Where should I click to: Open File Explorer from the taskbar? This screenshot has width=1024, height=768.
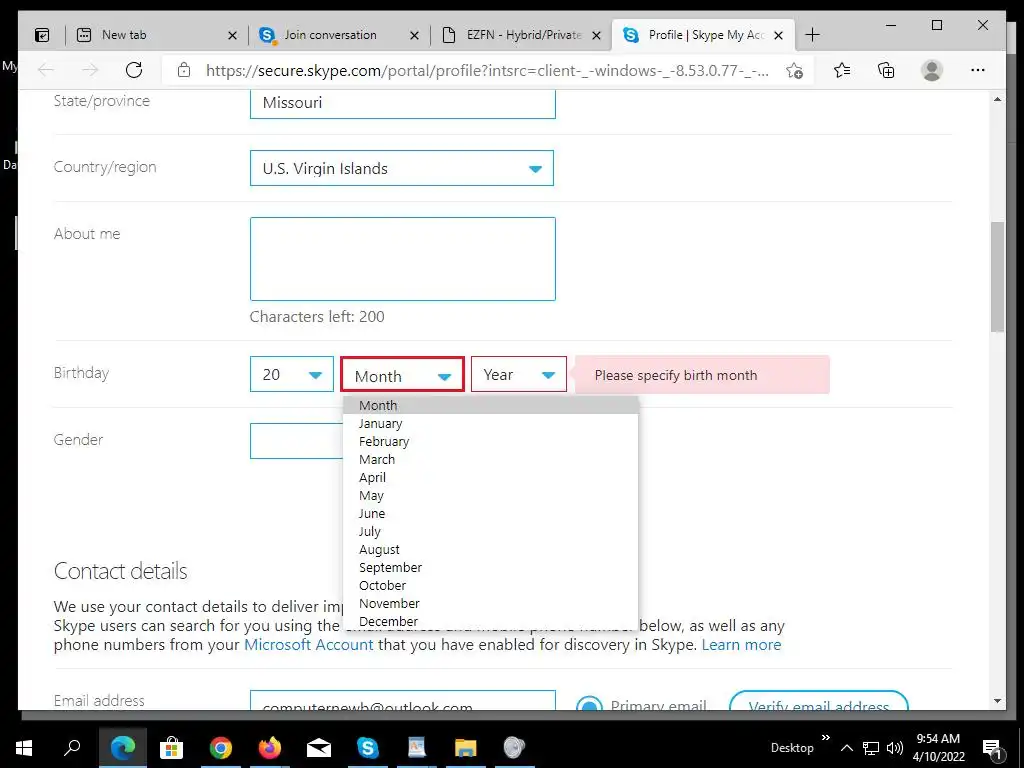click(x=466, y=748)
